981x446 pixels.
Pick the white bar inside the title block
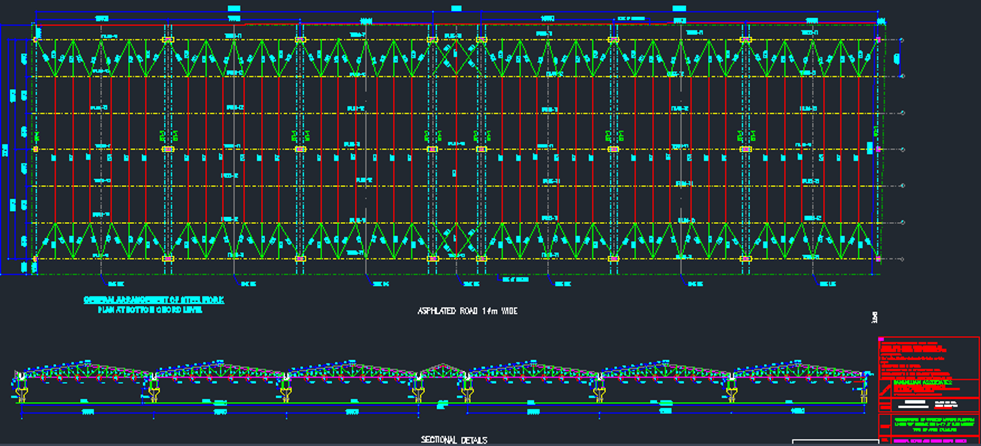coord(912,405)
